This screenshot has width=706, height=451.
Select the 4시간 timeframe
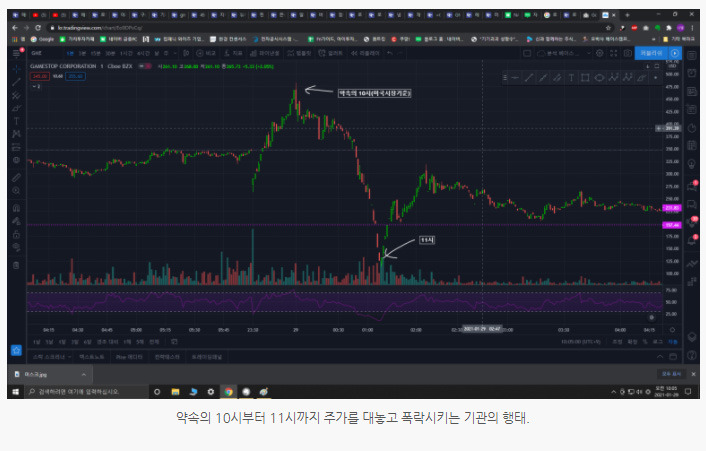(143, 53)
